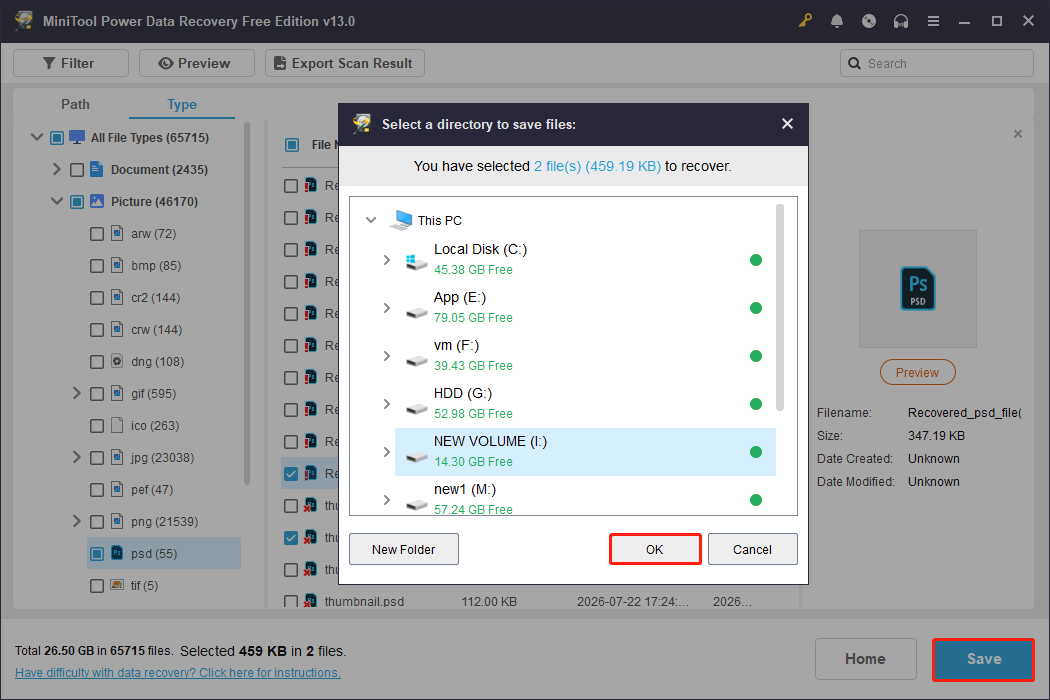1050x700 pixels.
Task: Click the NEW VOLUME (I:) drive icon
Action: tap(416, 456)
